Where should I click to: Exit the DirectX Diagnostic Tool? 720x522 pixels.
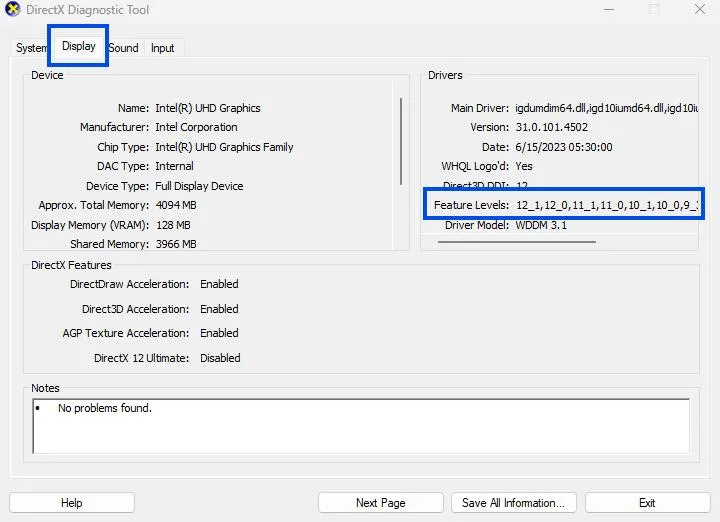tap(647, 503)
